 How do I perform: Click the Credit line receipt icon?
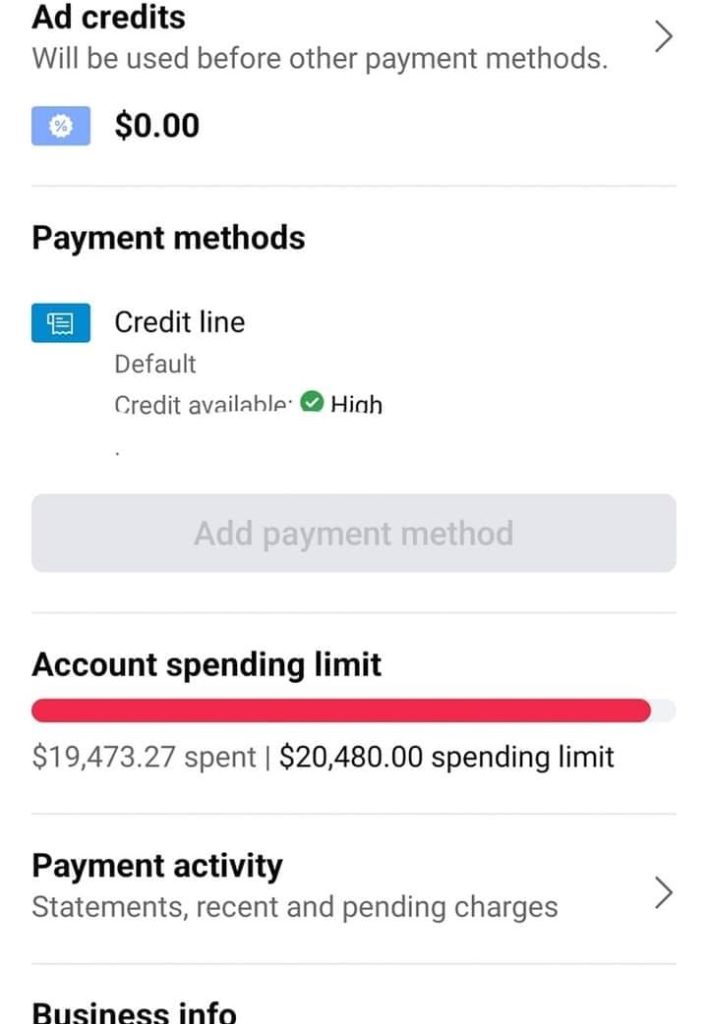60,323
